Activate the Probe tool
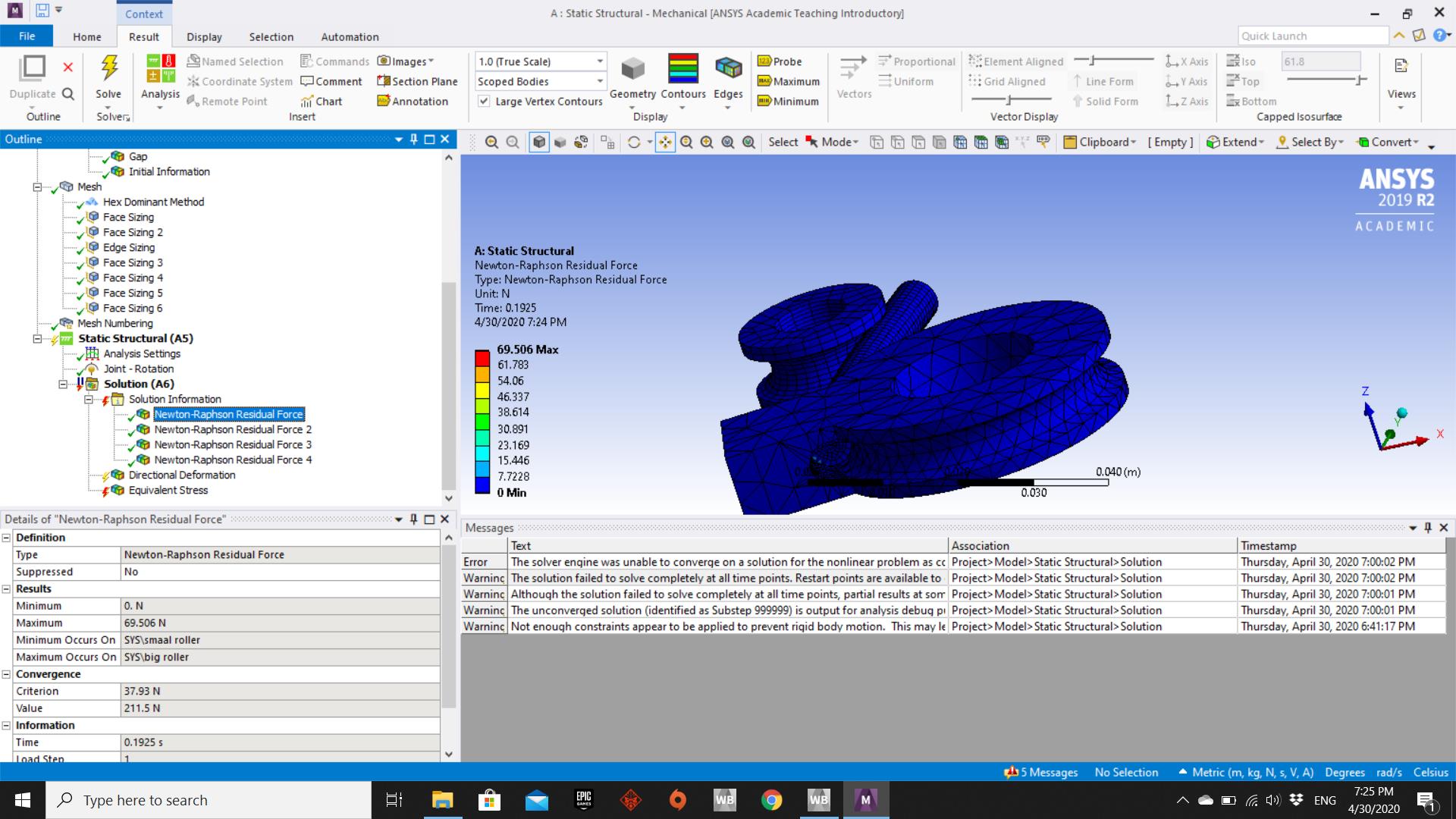1456x819 pixels. click(780, 61)
